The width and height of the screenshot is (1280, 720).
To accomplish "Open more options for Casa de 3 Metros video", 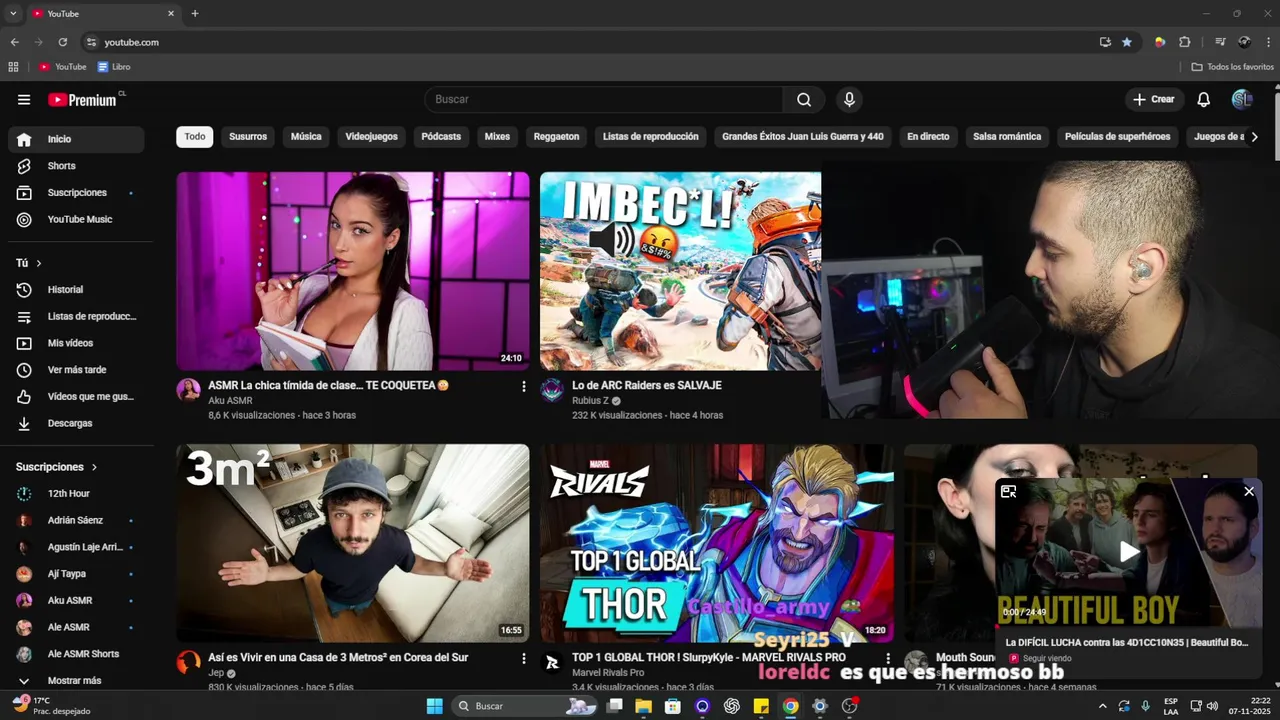I will tap(523, 658).
